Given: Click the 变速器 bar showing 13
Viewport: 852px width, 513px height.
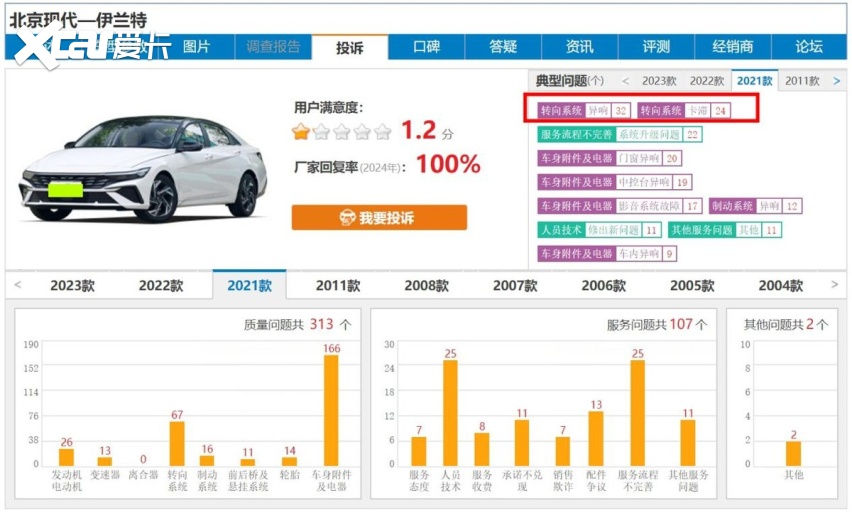Looking at the screenshot, I should [105, 461].
